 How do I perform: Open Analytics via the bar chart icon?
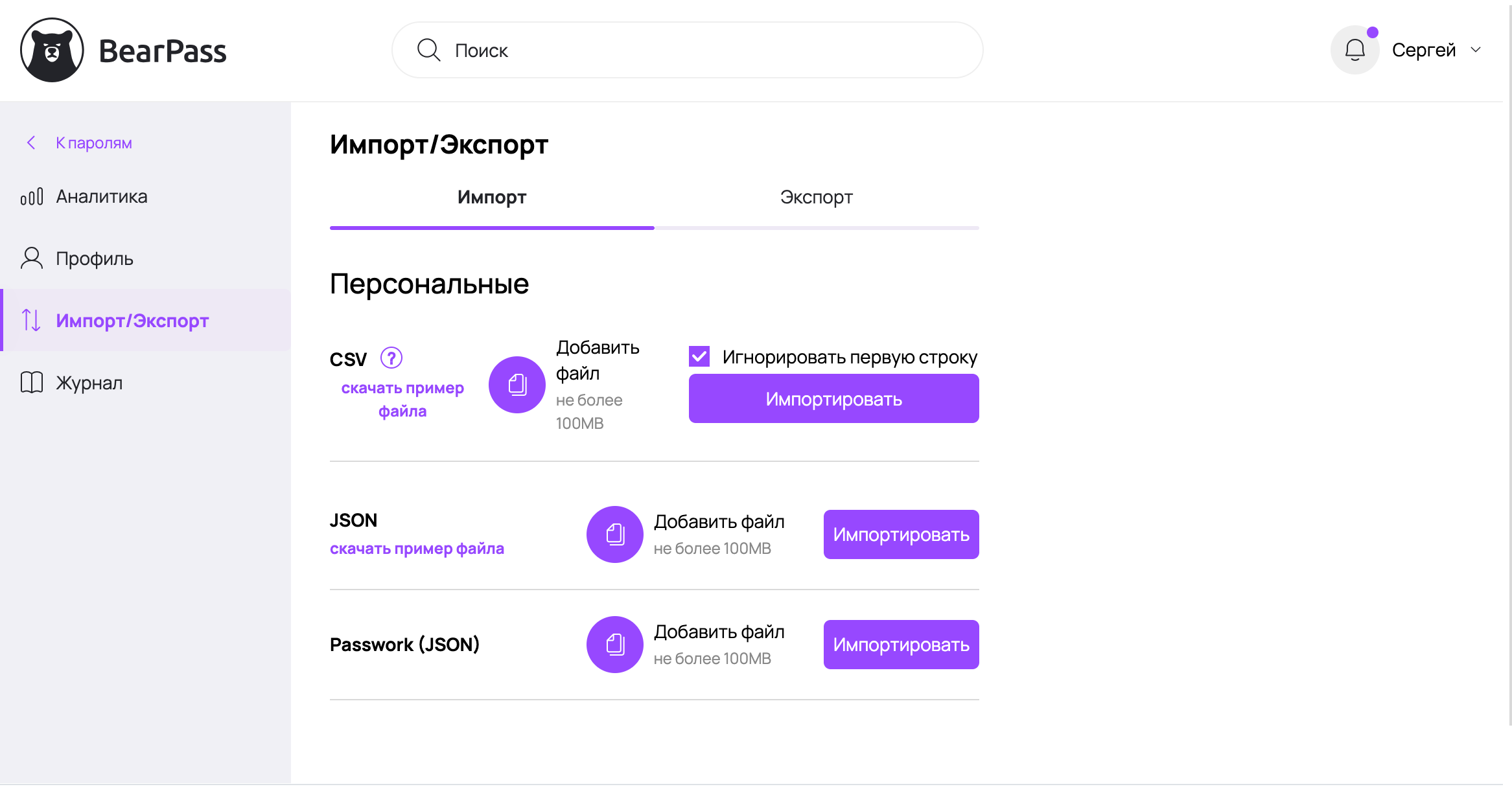[32, 196]
